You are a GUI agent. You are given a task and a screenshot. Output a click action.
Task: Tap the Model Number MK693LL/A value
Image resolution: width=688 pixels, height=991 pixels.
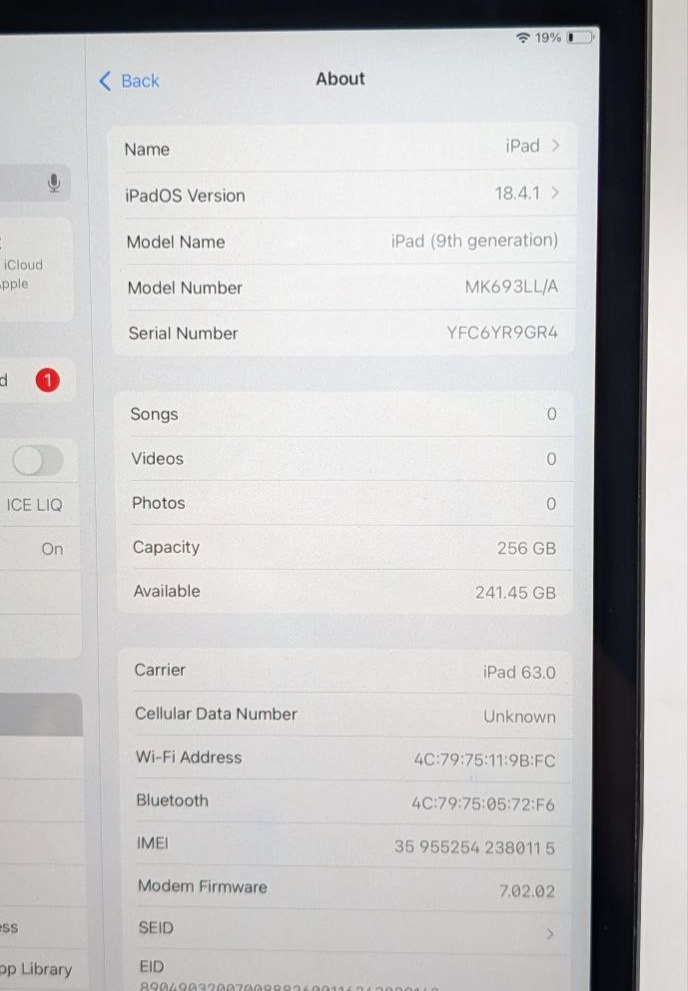[511, 287]
